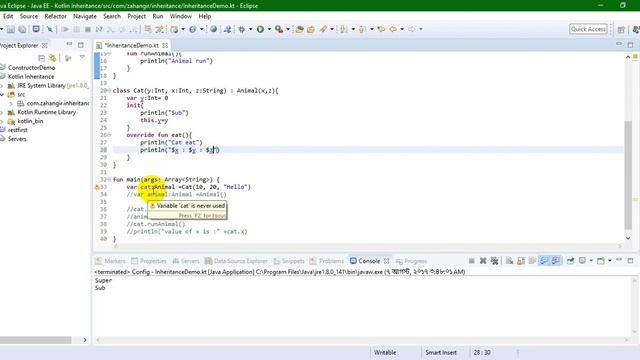Screen dimensions: 640x360
Task: Open the Help menu
Action: pos(204,16)
